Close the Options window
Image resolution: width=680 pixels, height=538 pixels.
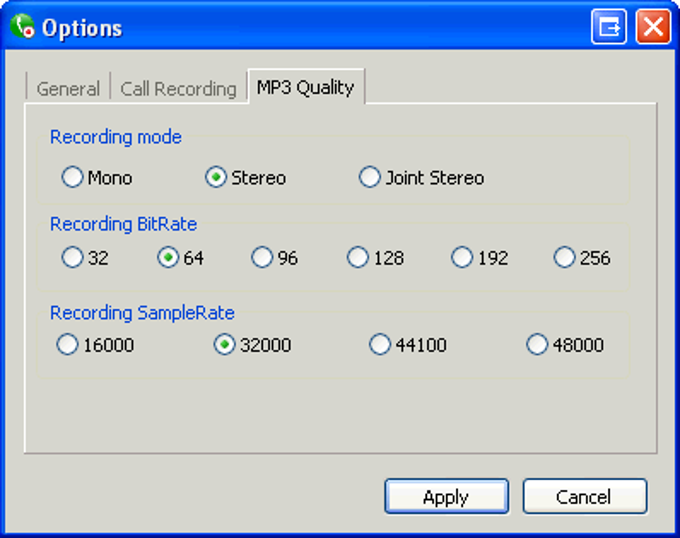(653, 27)
